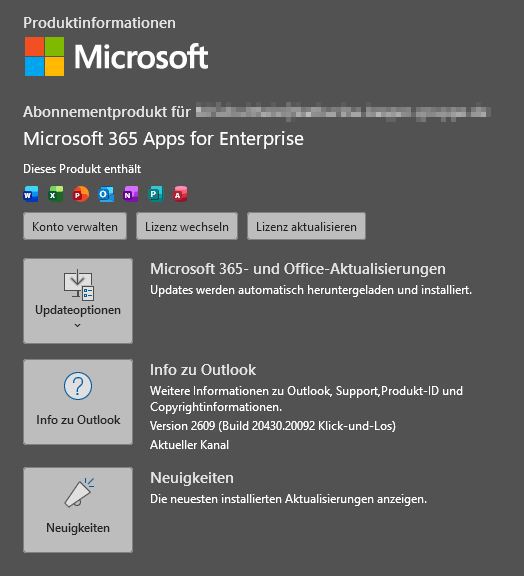Open Konto verwalten
The image size is (524, 576).
pos(75,226)
